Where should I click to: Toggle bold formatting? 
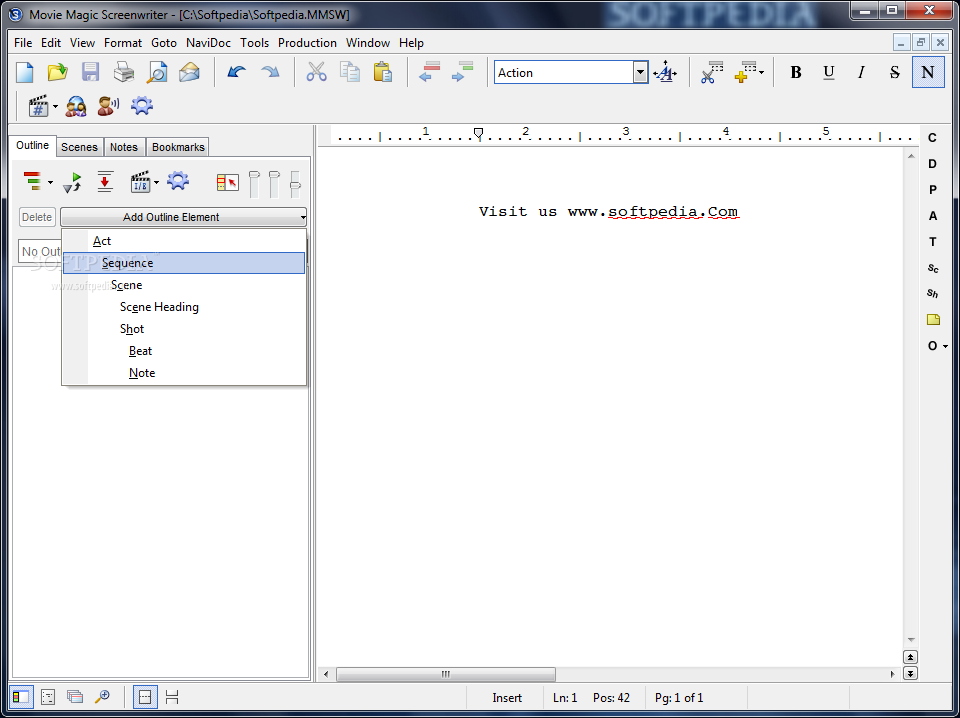click(795, 72)
